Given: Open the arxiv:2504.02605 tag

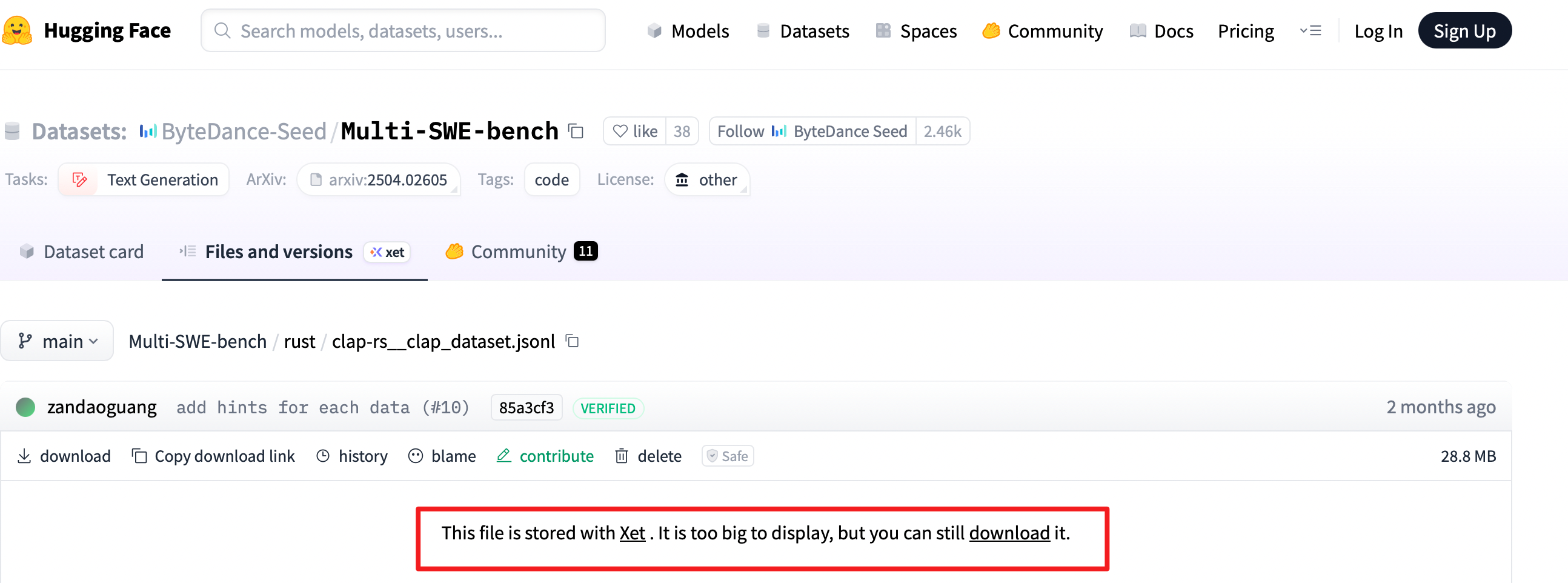Looking at the screenshot, I should pos(379,179).
